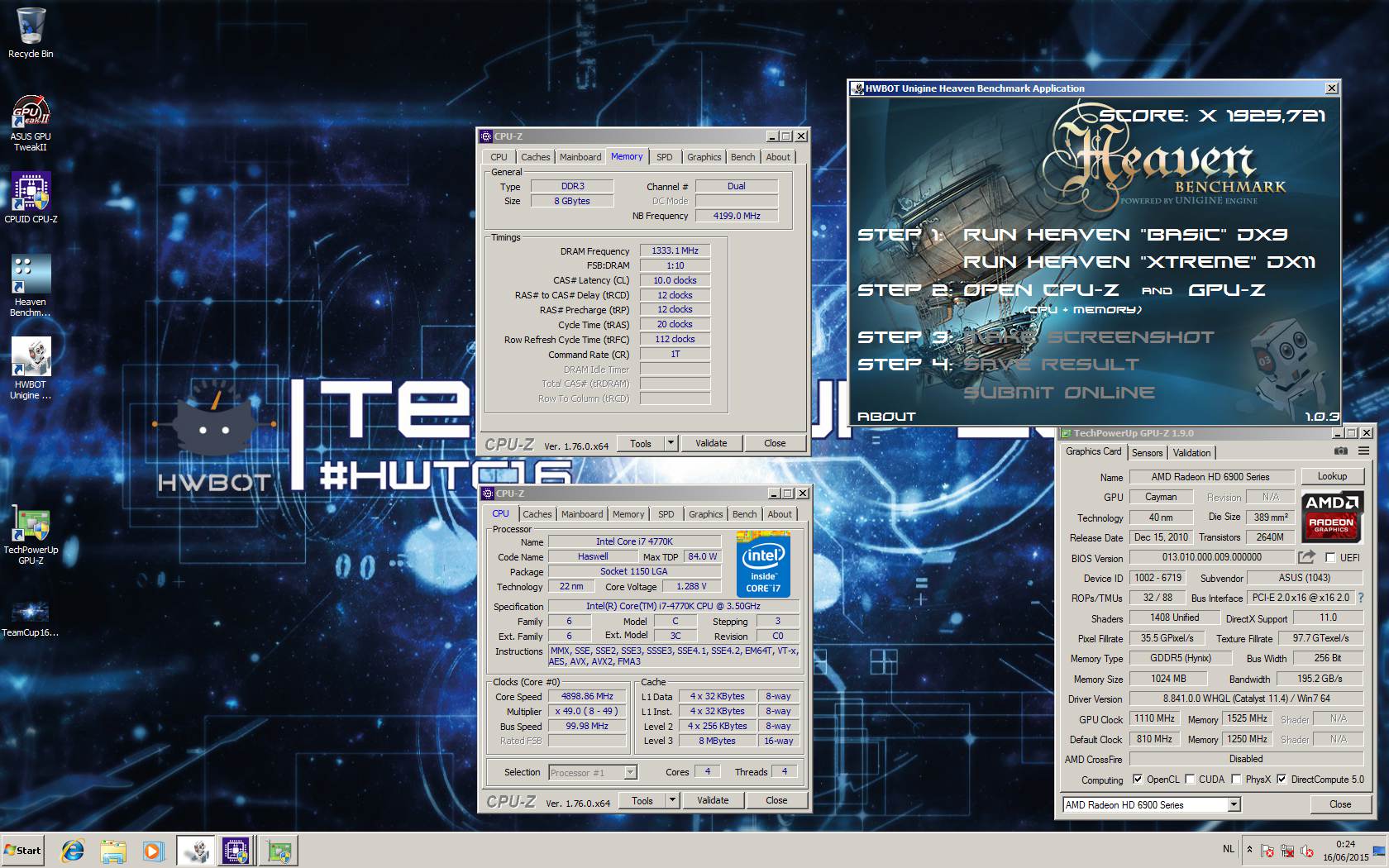1389x868 pixels.
Task: Run Heaven "Xtreme" DX11 benchmark
Action: point(1139,262)
